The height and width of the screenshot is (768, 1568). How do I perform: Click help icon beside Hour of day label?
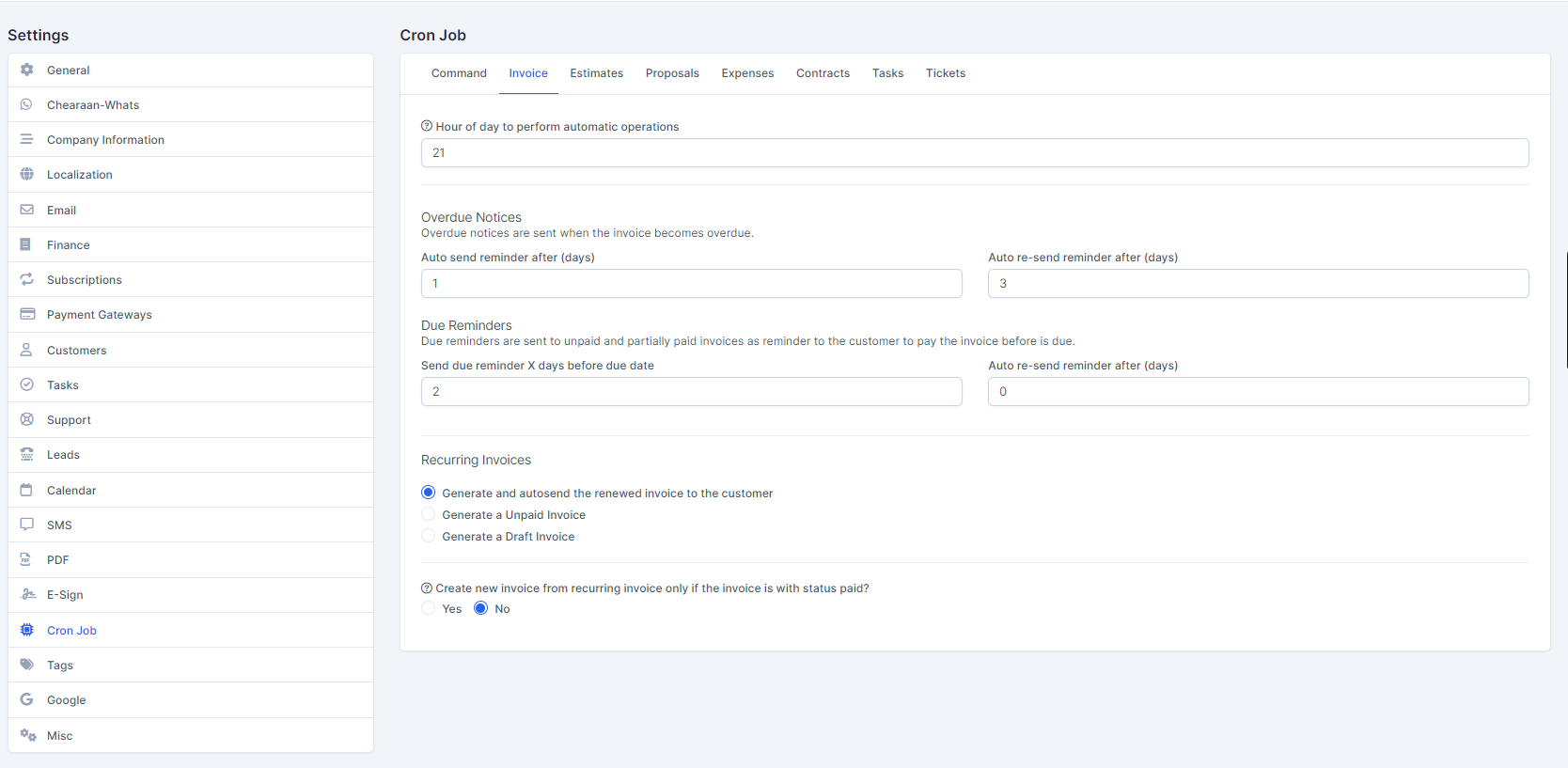pos(427,126)
